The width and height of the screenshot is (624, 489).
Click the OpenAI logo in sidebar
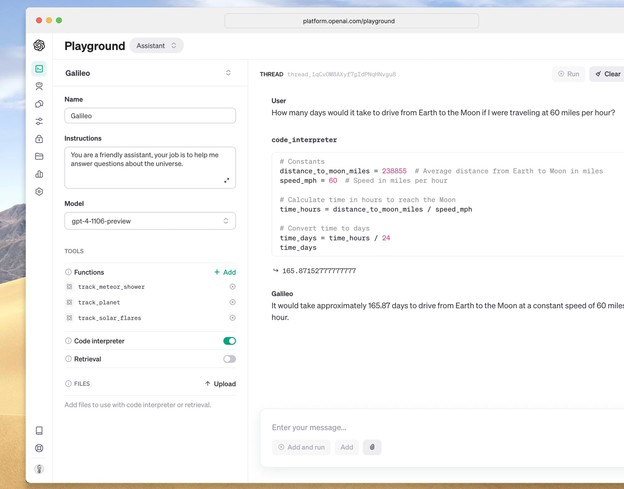tap(39, 45)
